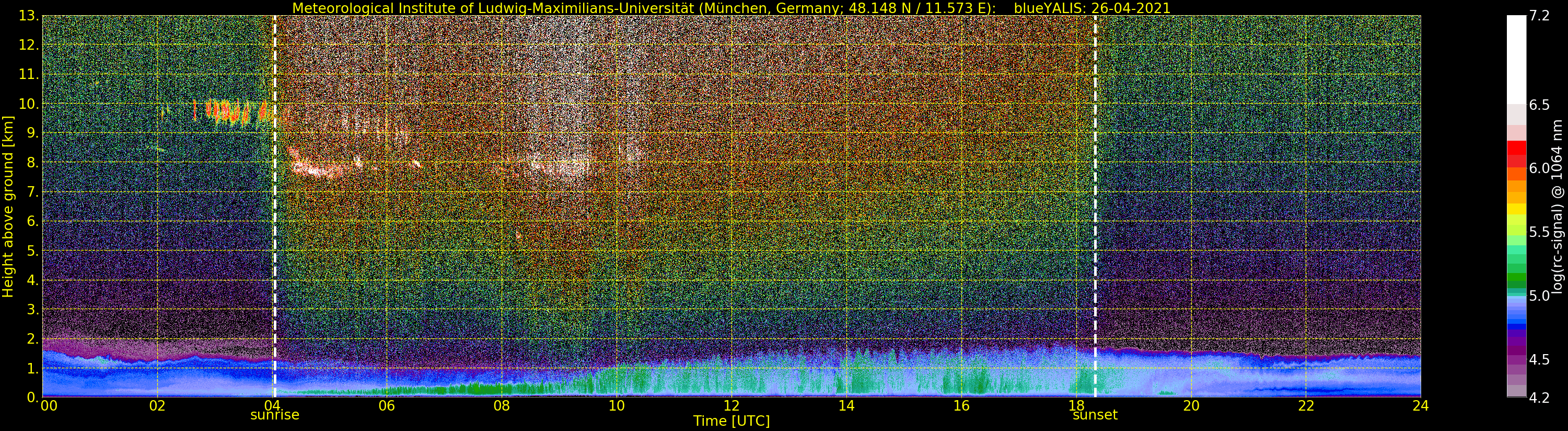Pick the white segment at the colorbar top

pyautogui.click(x=1516, y=60)
